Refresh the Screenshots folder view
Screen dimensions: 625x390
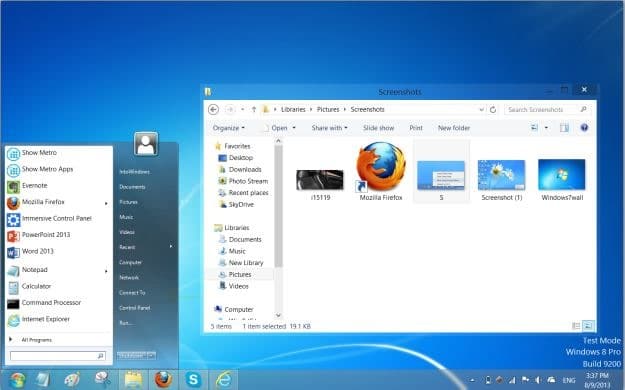click(x=493, y=109)
